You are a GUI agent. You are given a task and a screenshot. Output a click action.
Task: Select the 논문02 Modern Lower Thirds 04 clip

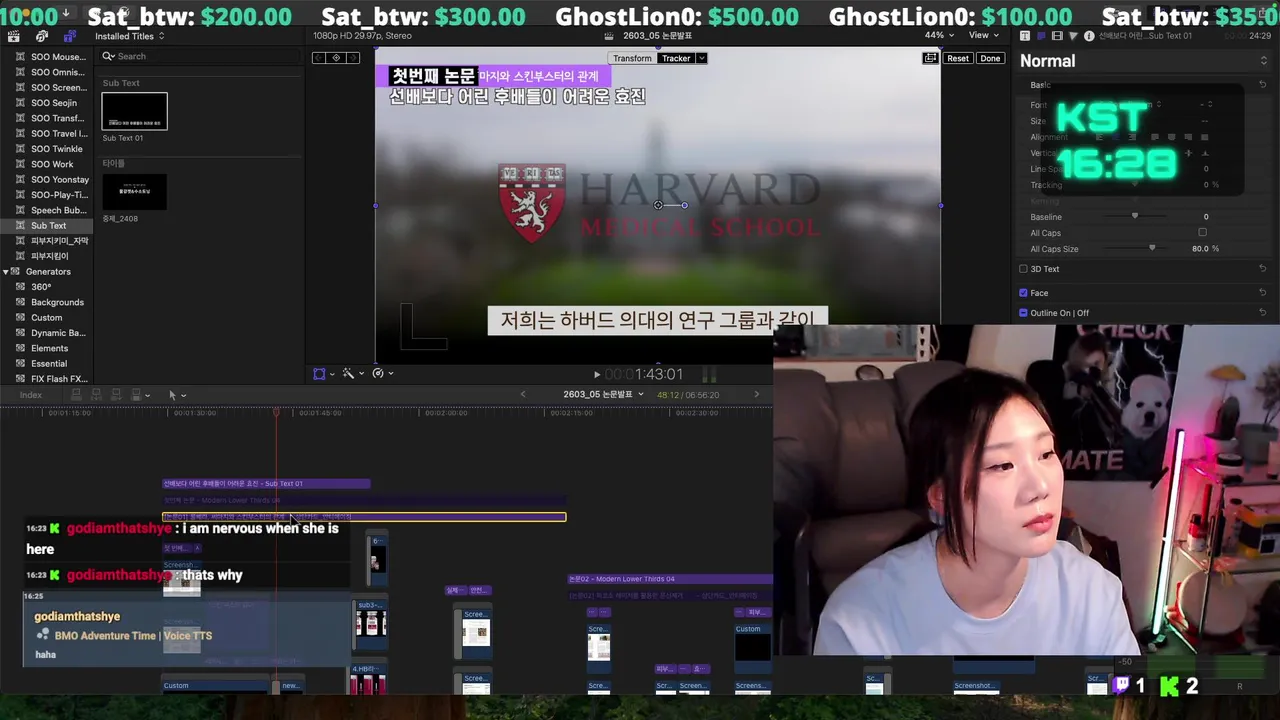(x=670, y=579)
